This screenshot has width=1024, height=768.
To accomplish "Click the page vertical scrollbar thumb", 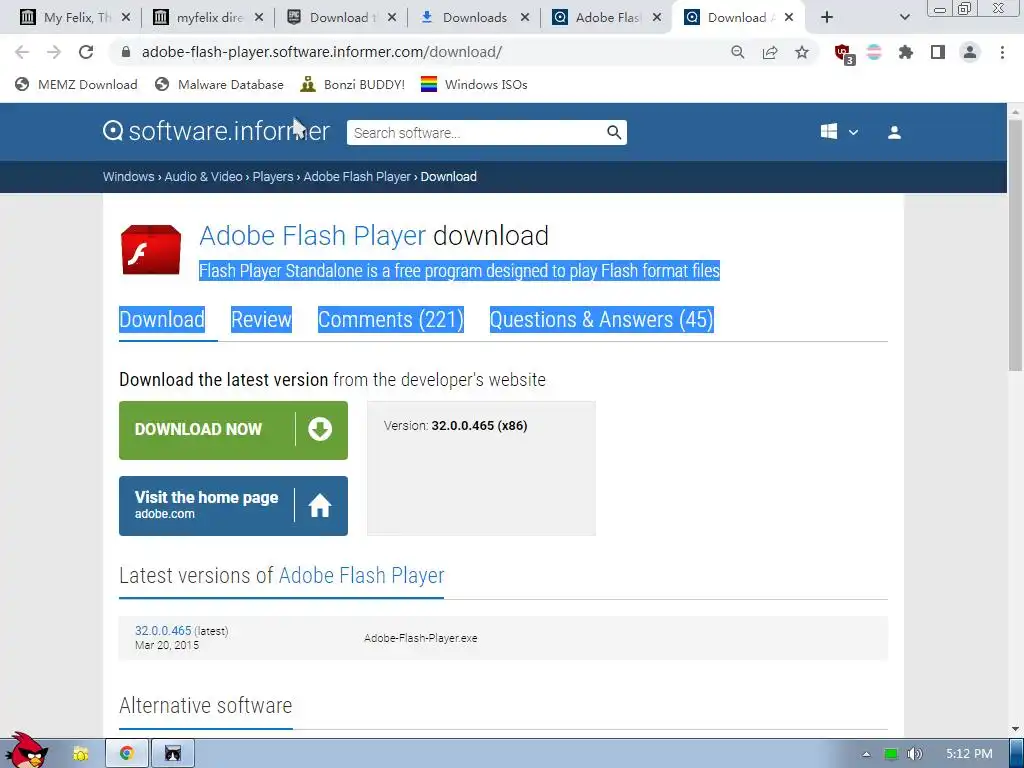I will tap(1016, 245).
